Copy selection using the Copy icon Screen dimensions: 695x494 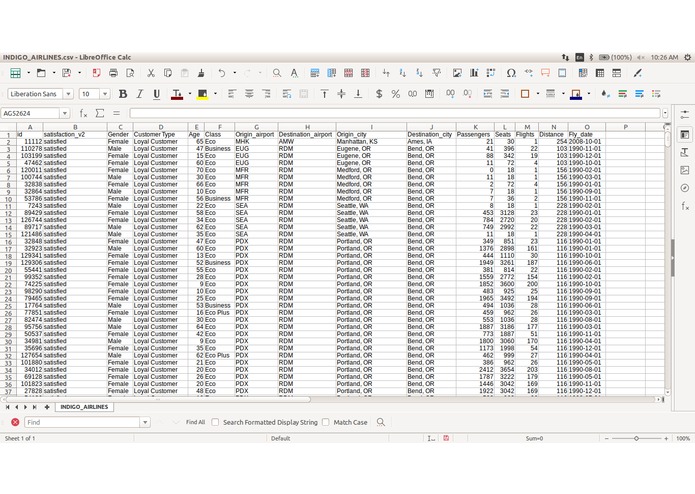click(x=168, y=73)
